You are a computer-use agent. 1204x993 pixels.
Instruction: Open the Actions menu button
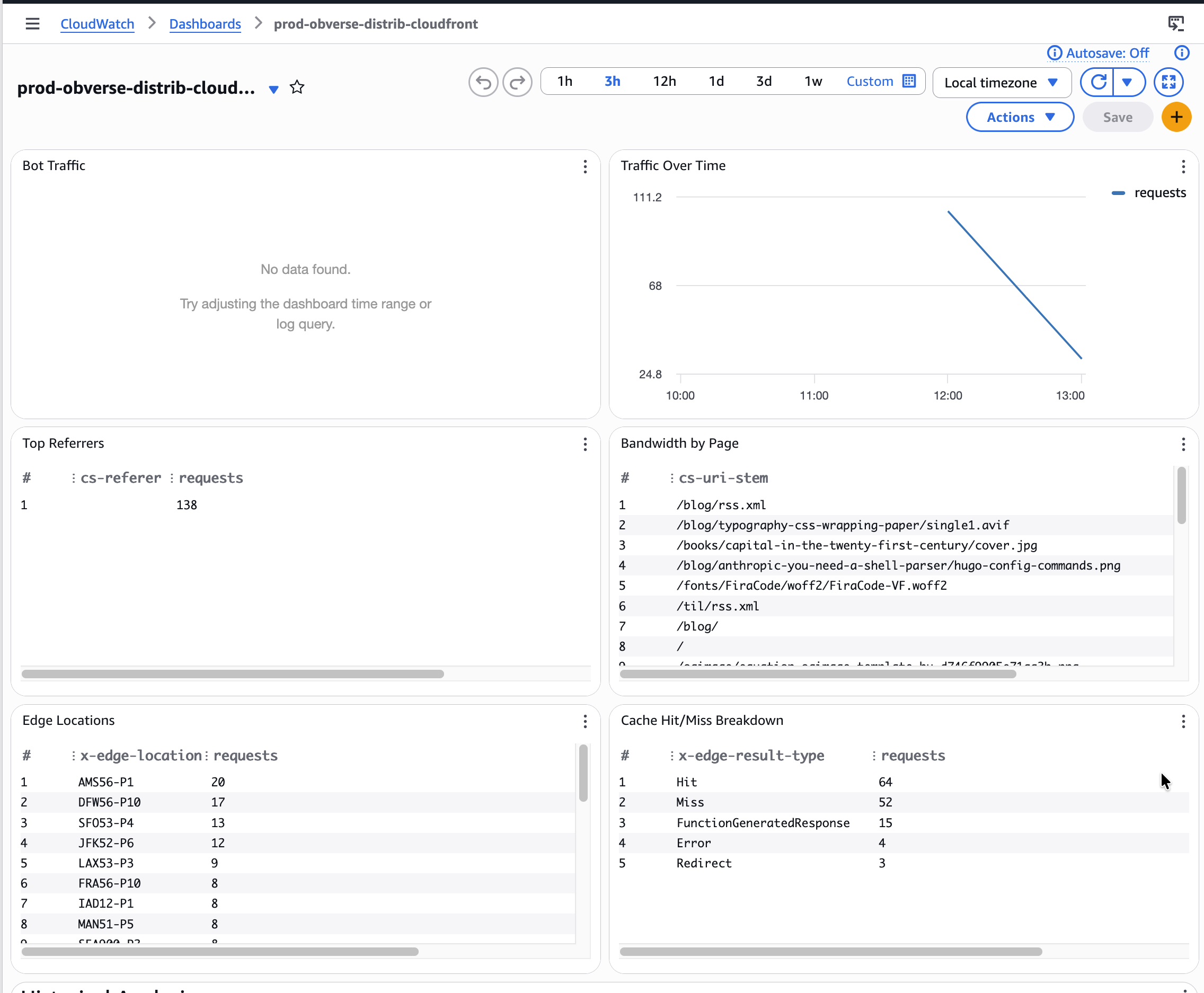[1019, 117]
